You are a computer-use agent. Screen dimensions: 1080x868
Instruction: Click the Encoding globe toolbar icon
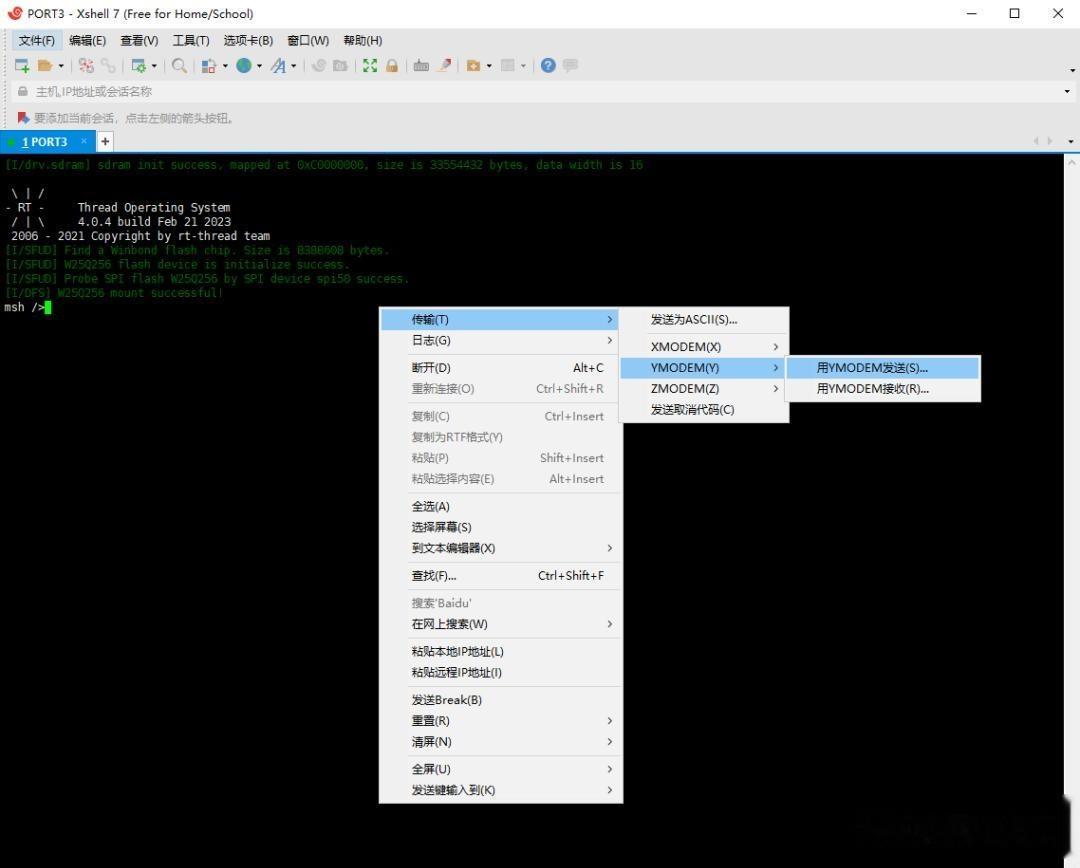pyautogui.click(x=244, y=65)
